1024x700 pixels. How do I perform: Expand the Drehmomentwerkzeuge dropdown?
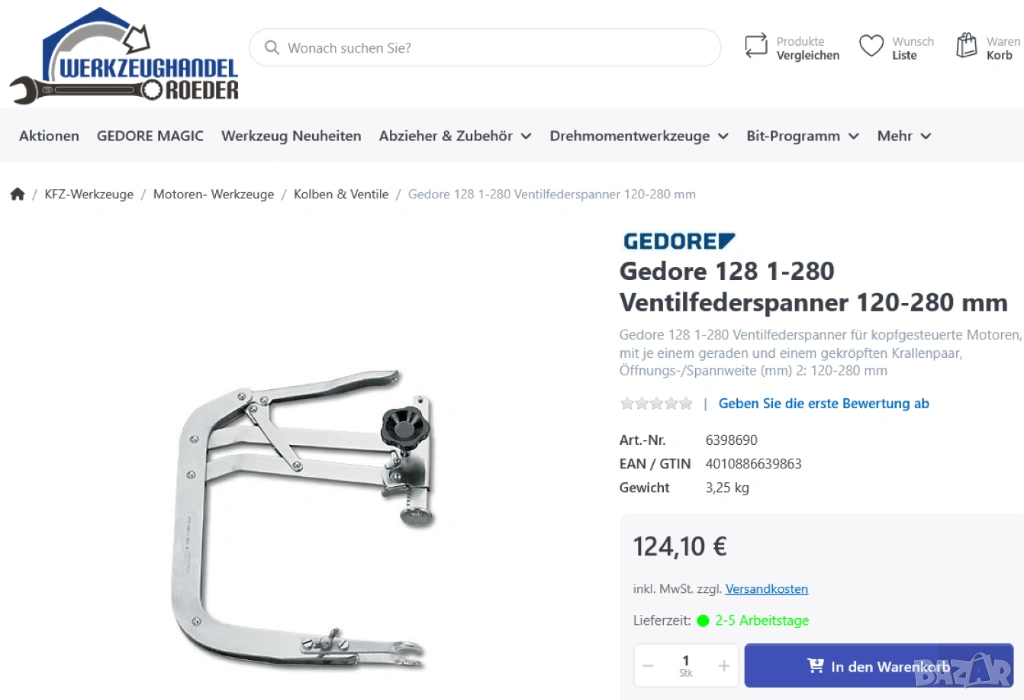639,136
